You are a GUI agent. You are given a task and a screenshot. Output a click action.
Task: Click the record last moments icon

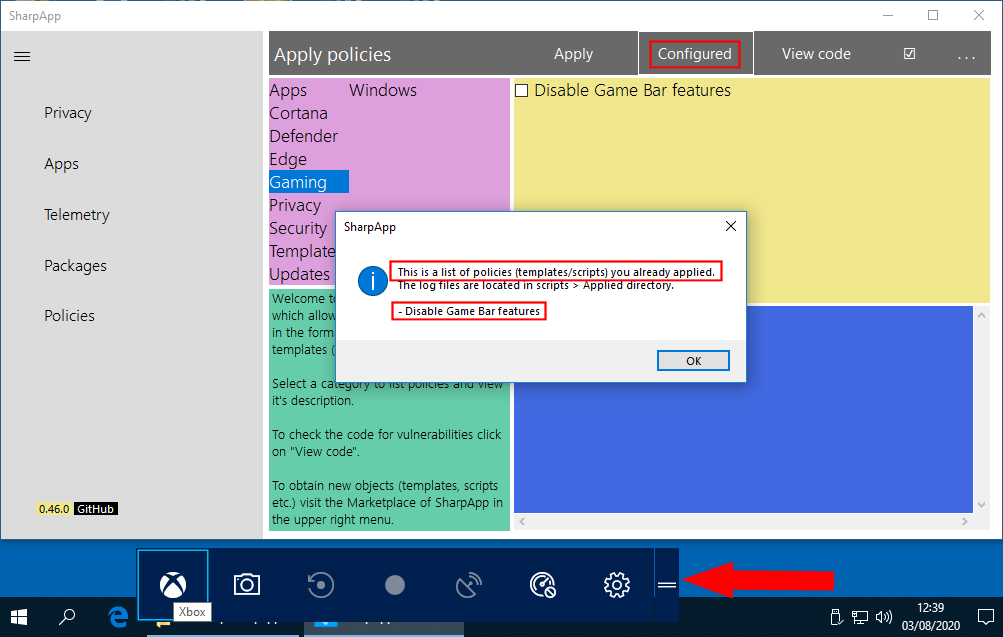[321, 585]
